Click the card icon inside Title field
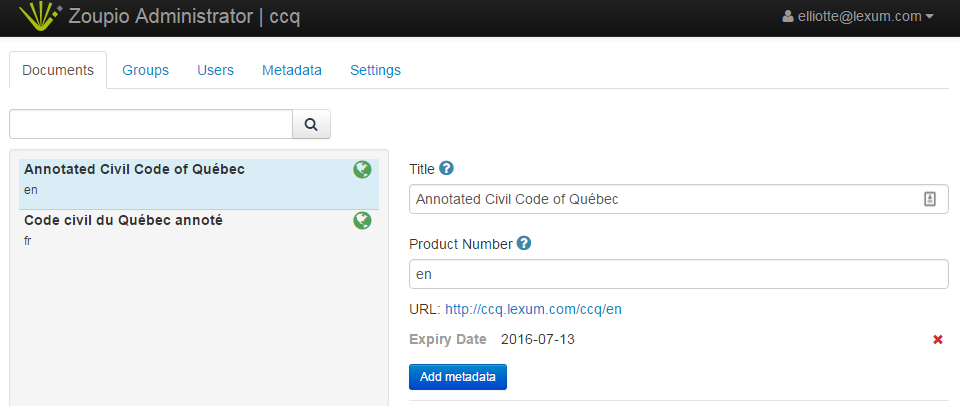Screen dimensions: 960x406 929,199
